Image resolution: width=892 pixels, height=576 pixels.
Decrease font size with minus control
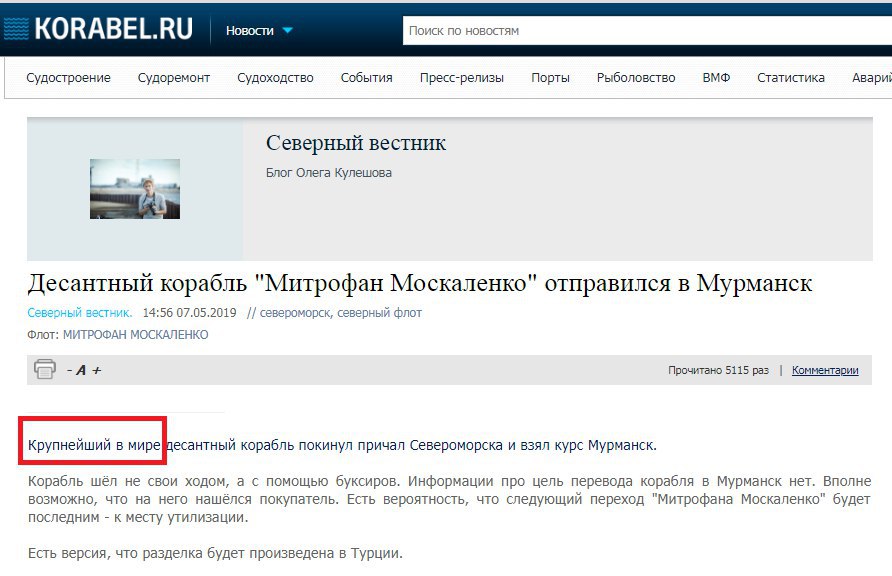pos(69,371)
